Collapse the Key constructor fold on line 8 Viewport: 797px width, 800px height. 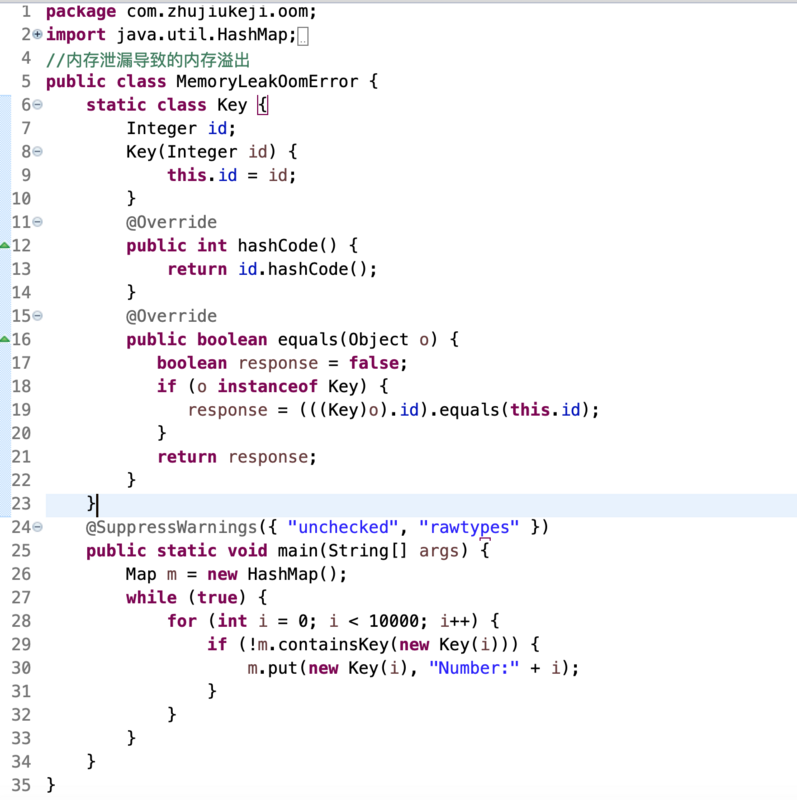click(37, 152)
